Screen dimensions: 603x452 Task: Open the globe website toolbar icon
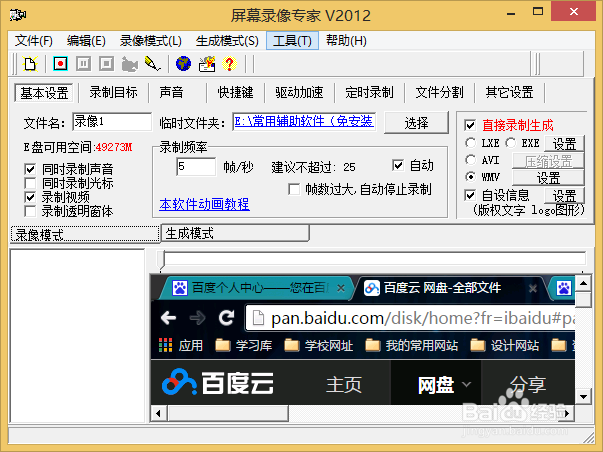[x=183, y=63]
